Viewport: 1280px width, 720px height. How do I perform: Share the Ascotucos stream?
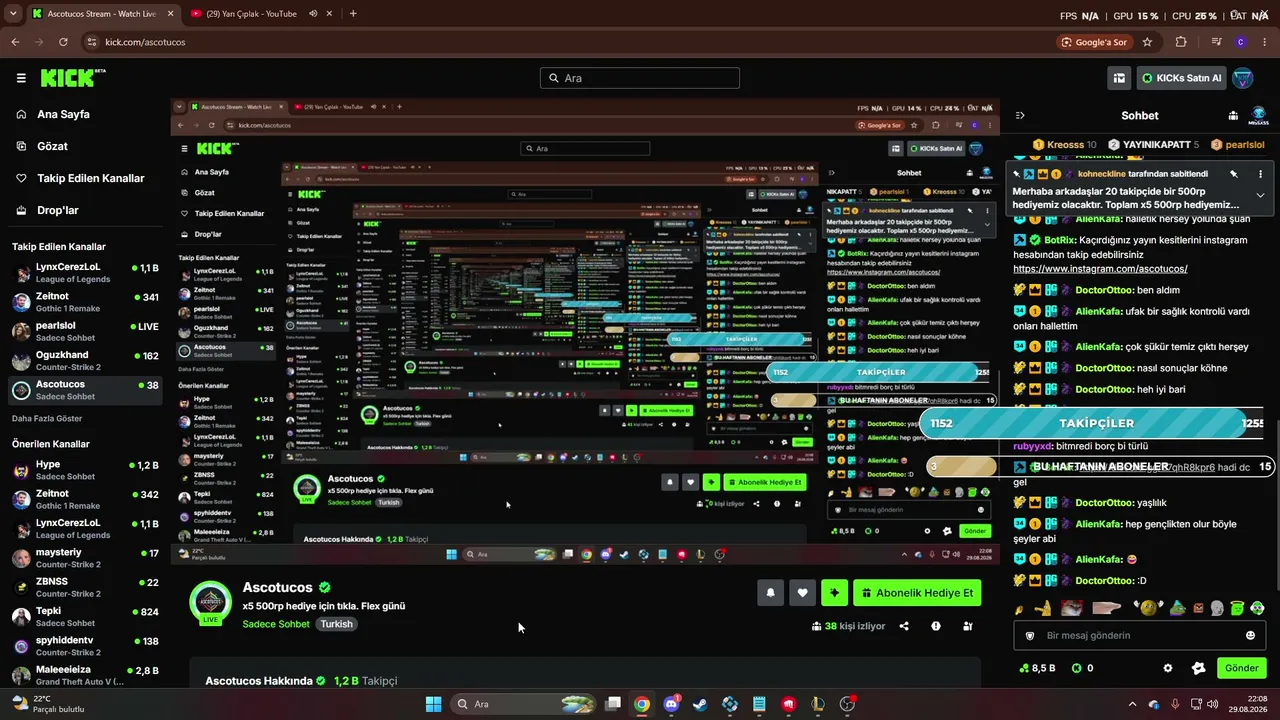[x=904, y=626]
